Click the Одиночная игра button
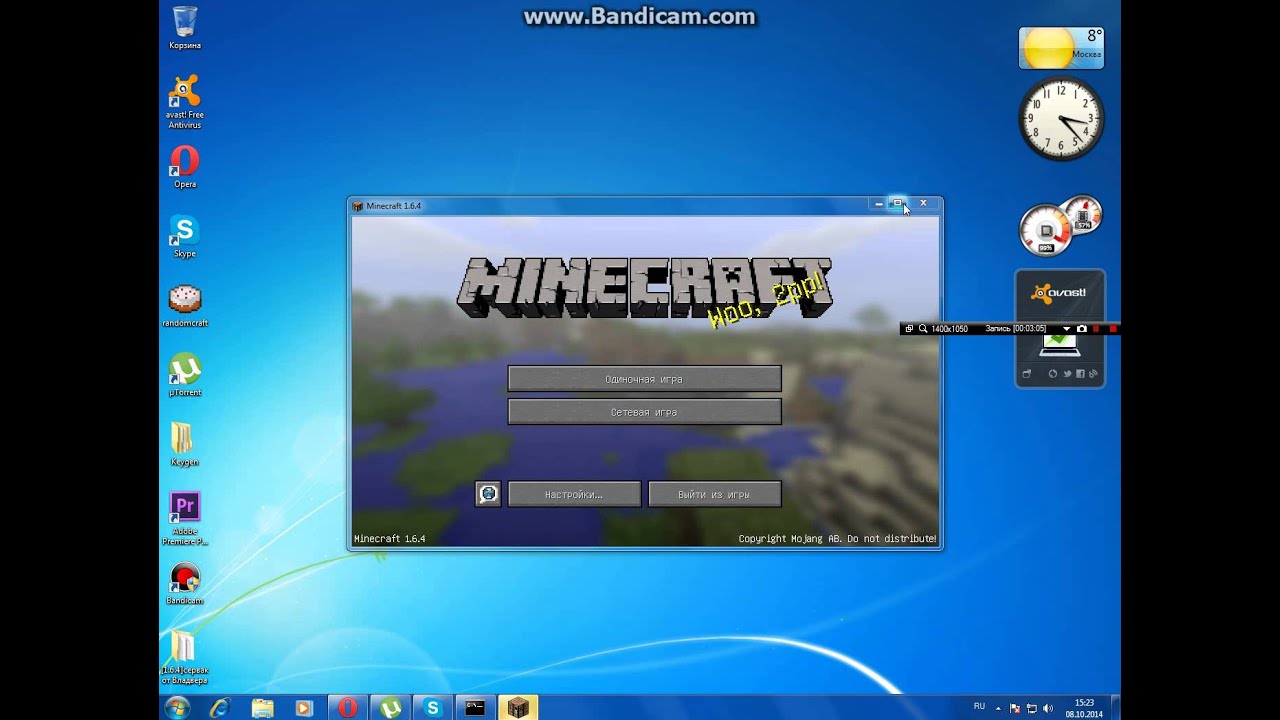This screenshot has width=1280, height=720. point(644,379)
